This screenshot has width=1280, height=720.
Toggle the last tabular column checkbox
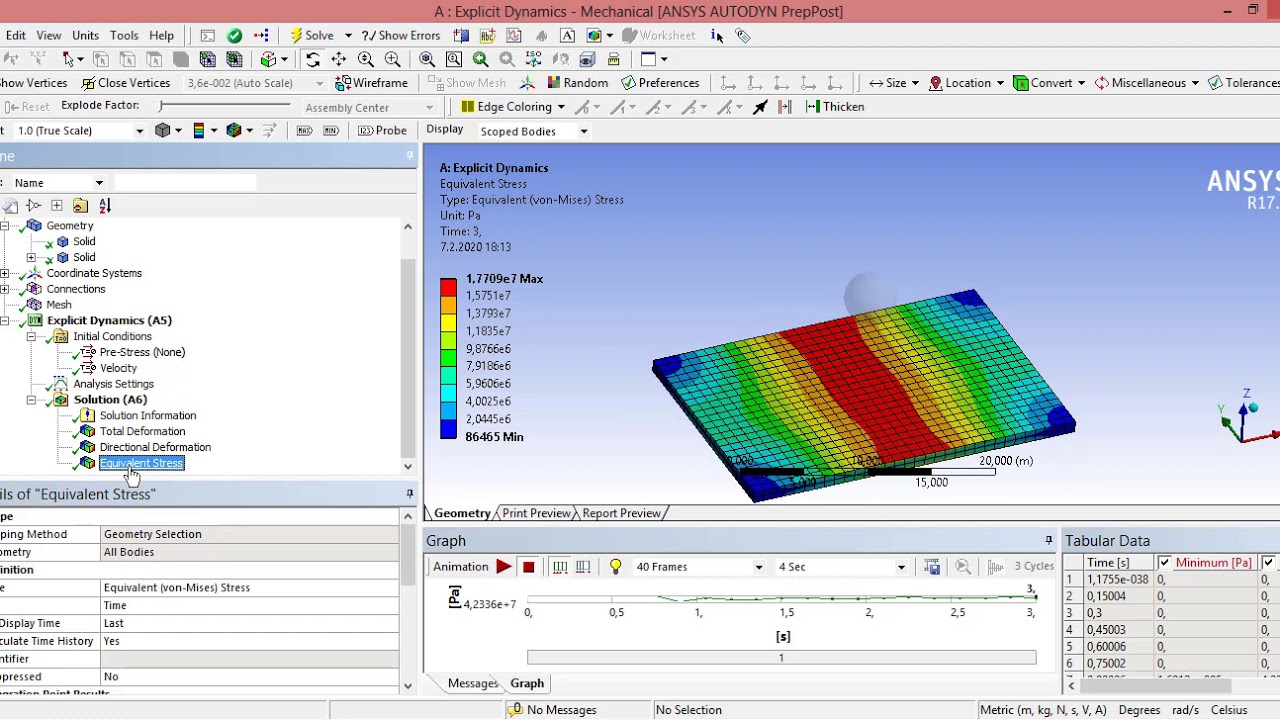[x=1268, y=563]
